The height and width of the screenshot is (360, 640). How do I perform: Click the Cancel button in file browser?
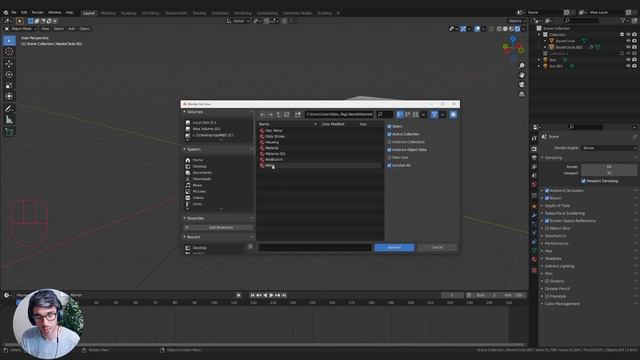437,247
